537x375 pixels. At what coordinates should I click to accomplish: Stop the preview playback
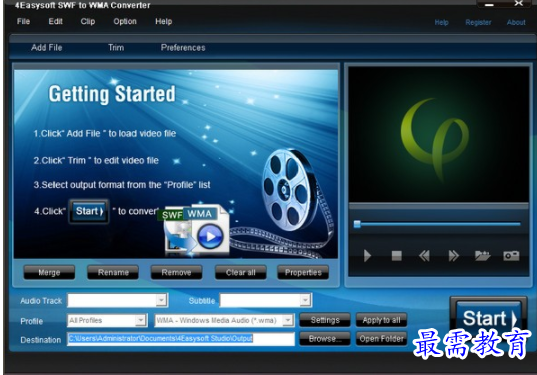(x=396, y=255)
